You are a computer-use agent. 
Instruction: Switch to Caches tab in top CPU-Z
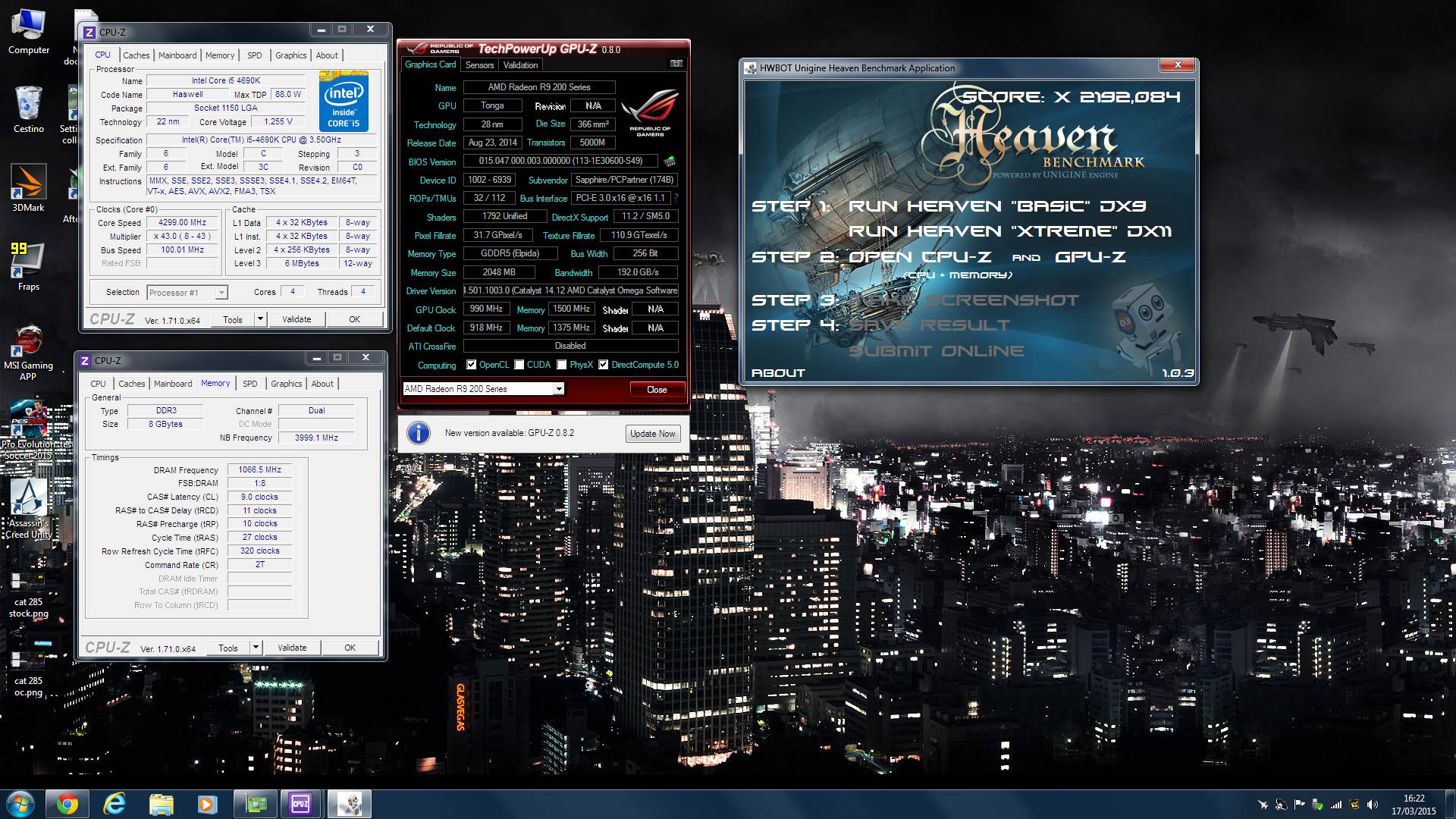point(136,55)
